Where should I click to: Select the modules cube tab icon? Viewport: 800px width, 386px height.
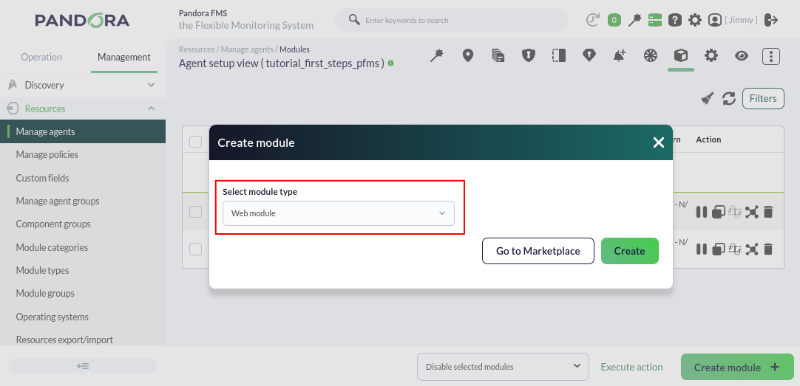pyautogui.click(x=681, y=56)
